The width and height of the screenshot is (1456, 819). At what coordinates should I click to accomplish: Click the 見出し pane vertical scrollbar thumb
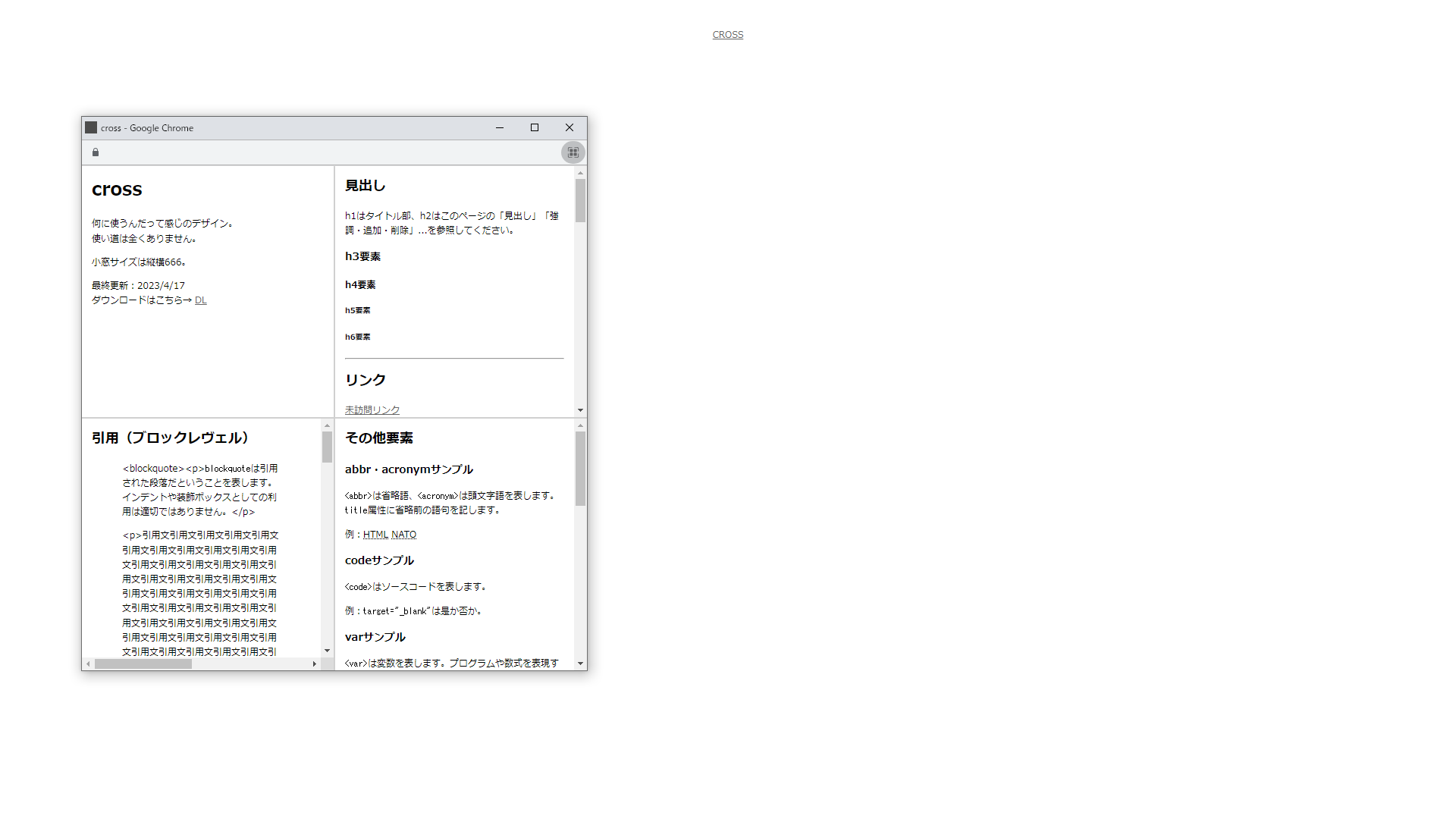pyautogui.click(x=580, y=200)
